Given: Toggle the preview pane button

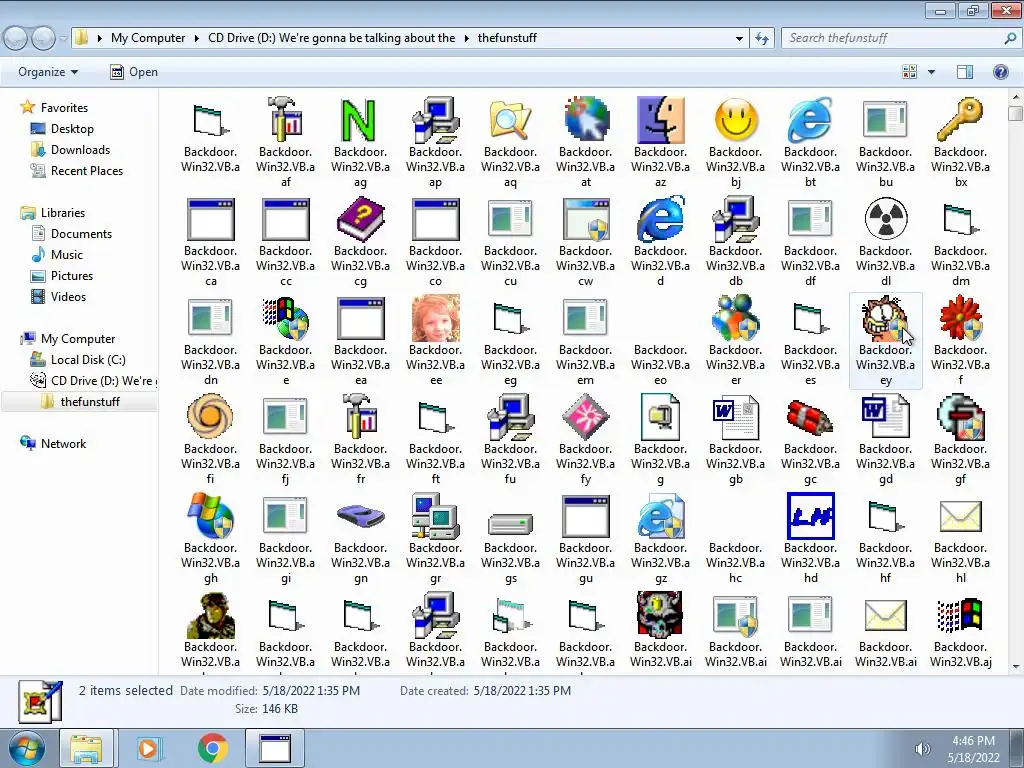Looking at the screenshot, I should point(965,72).
